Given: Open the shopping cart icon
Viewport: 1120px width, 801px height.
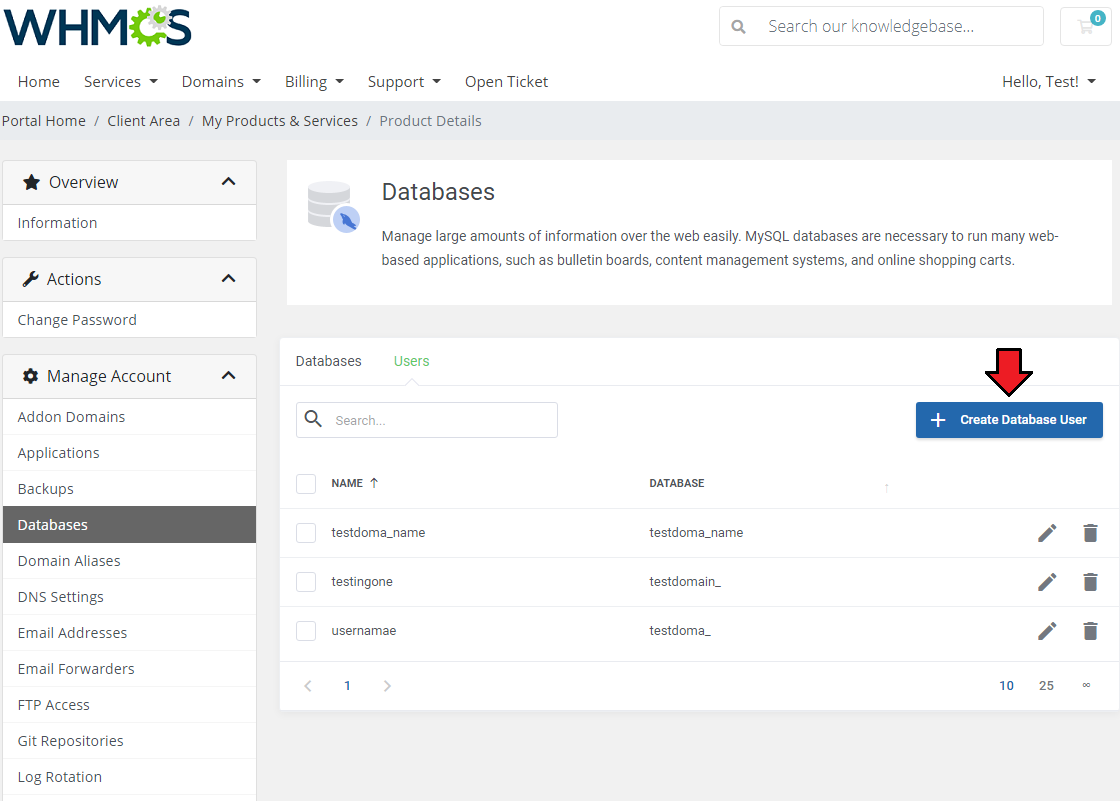Looking at the screenshot, I should point(1086,26).
